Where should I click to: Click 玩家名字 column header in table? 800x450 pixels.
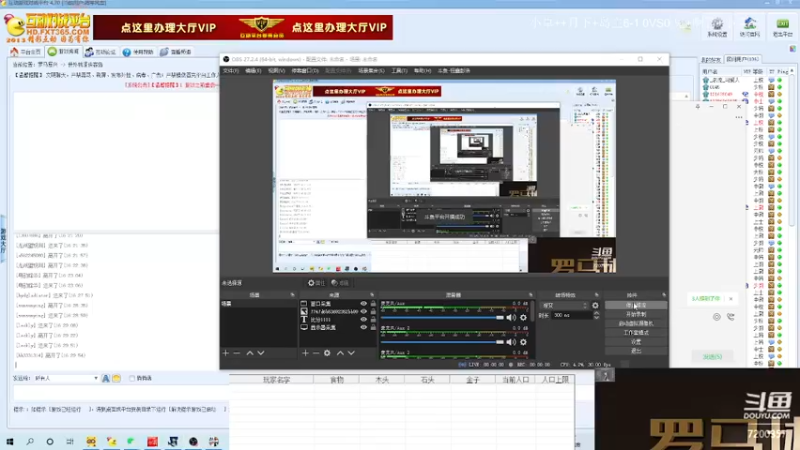pyautogui.click(x=276, y=380)
